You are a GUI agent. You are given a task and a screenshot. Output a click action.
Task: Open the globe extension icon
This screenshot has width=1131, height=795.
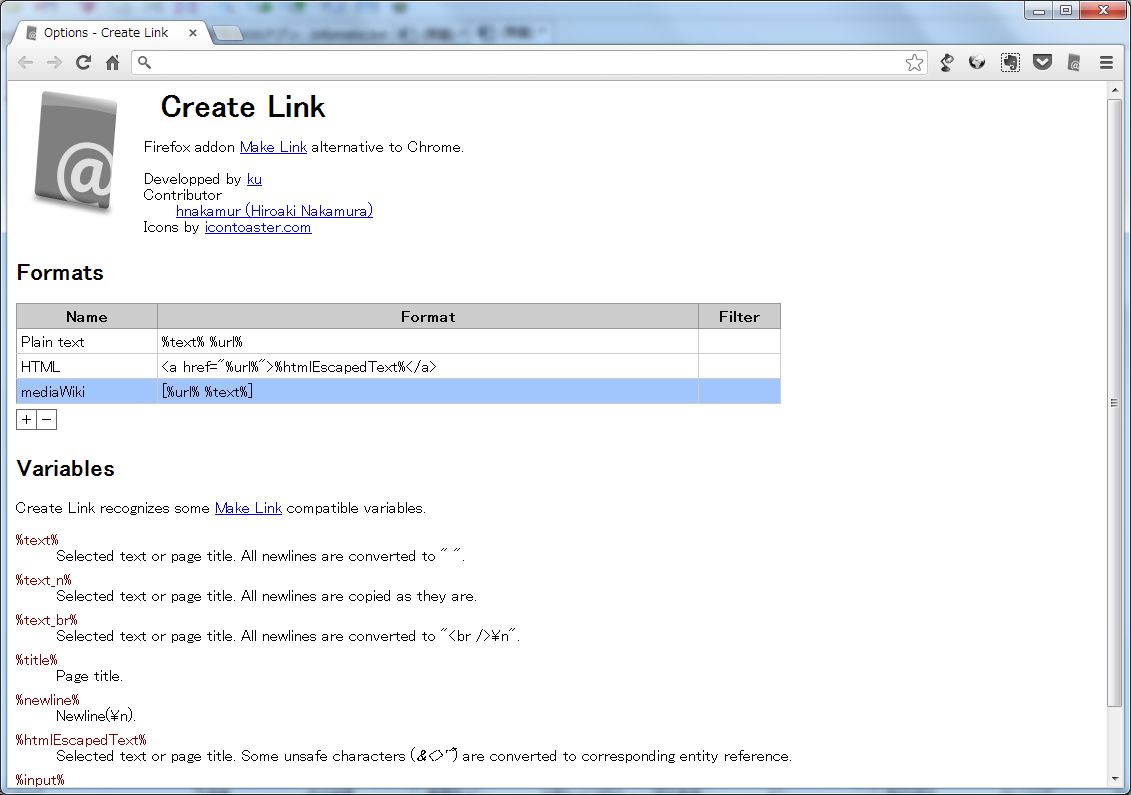(977, 63)
